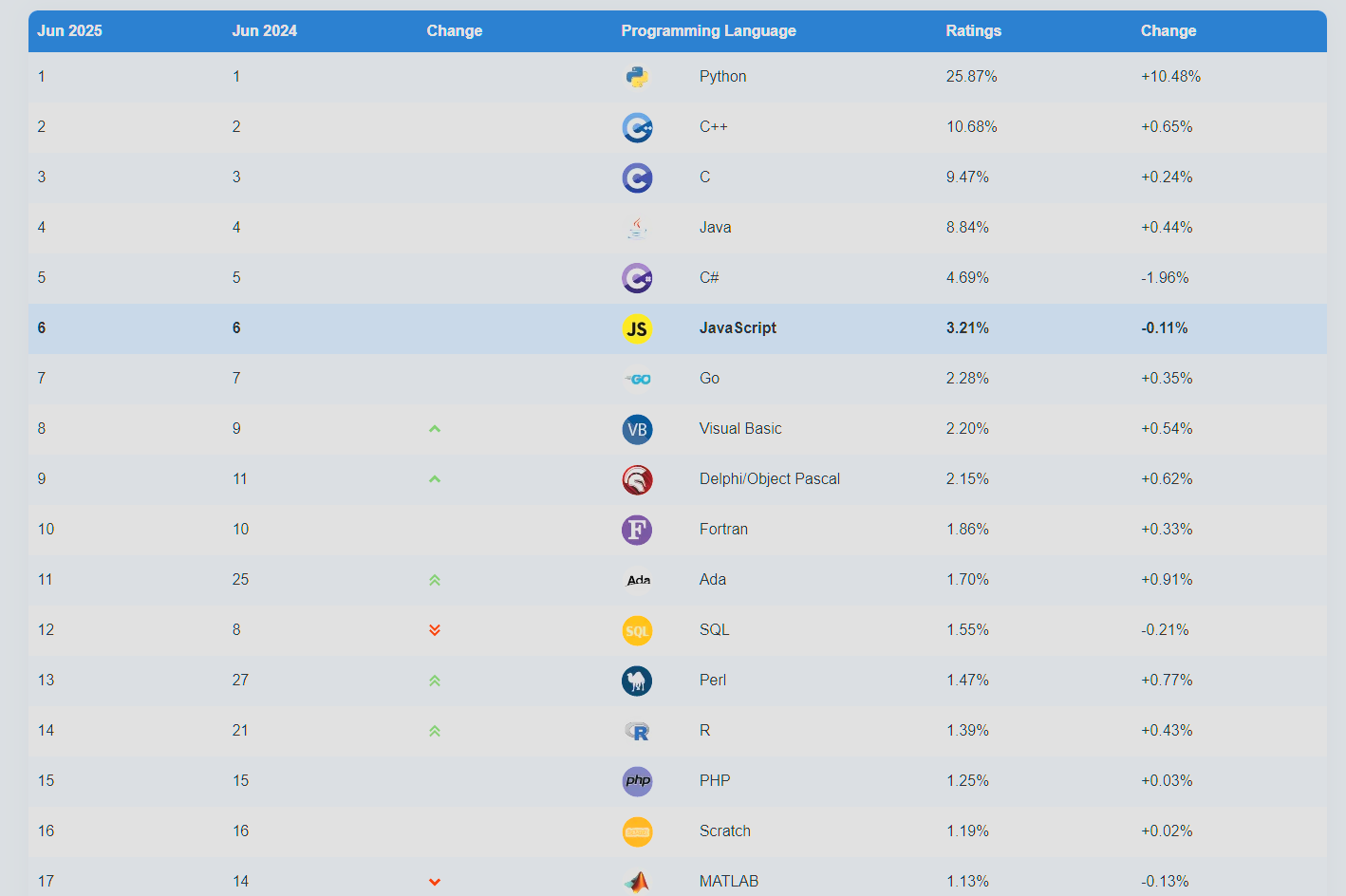Click the Ratings column header
The image size is (1346, 896).
[x=973, y=30]
